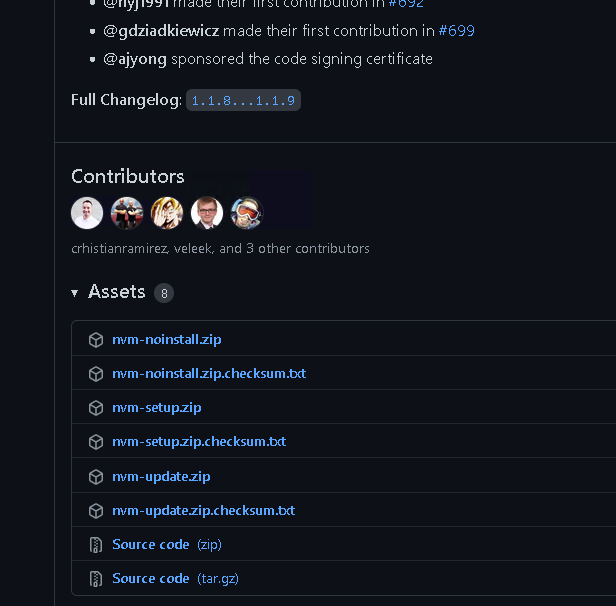Click archive icon beside Source code (tar.gz)
Image resolution: width=616 pixels, height=606 pixels.
coord(96,579)
